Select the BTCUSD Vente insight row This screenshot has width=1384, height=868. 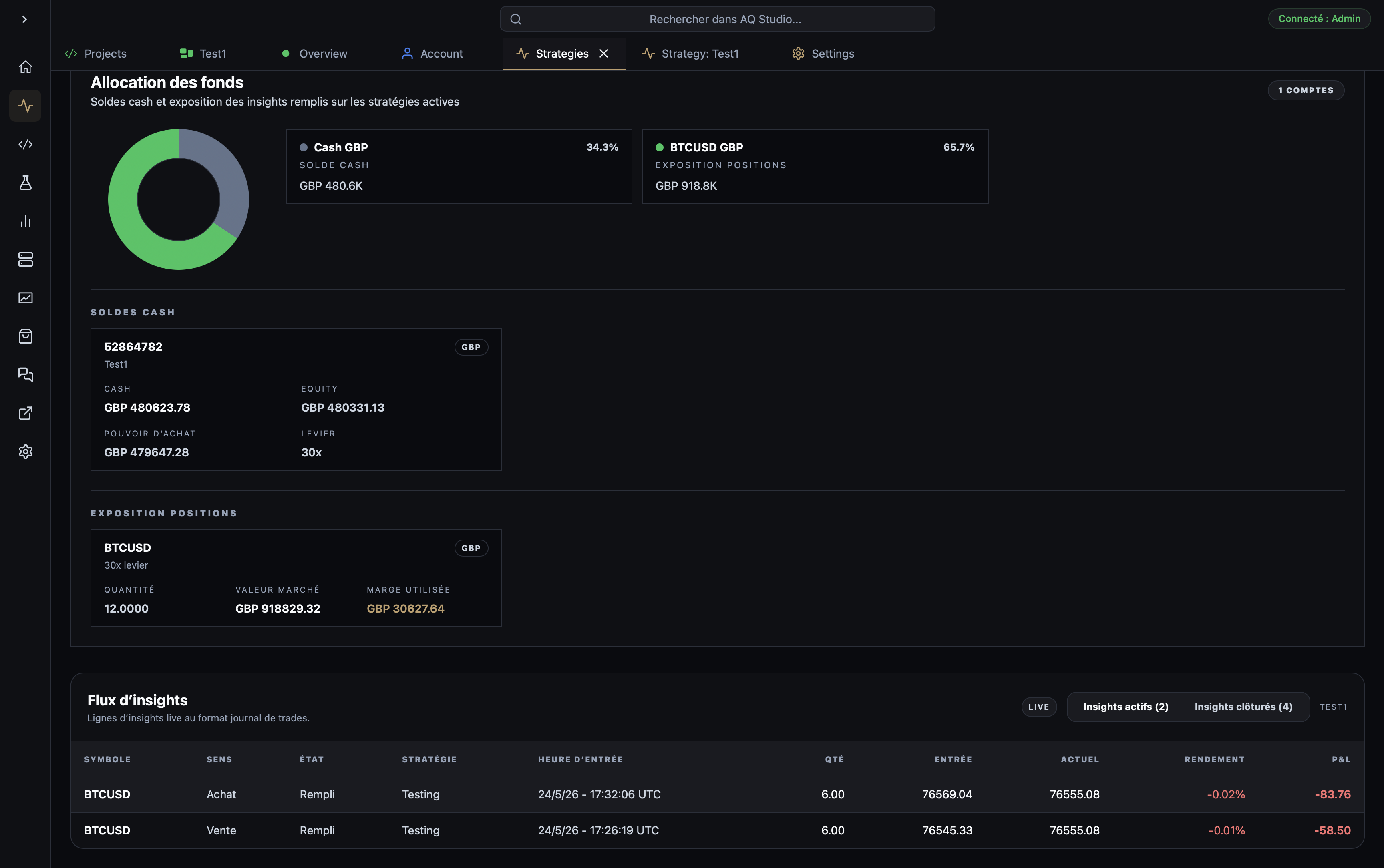tap(717, 831)
